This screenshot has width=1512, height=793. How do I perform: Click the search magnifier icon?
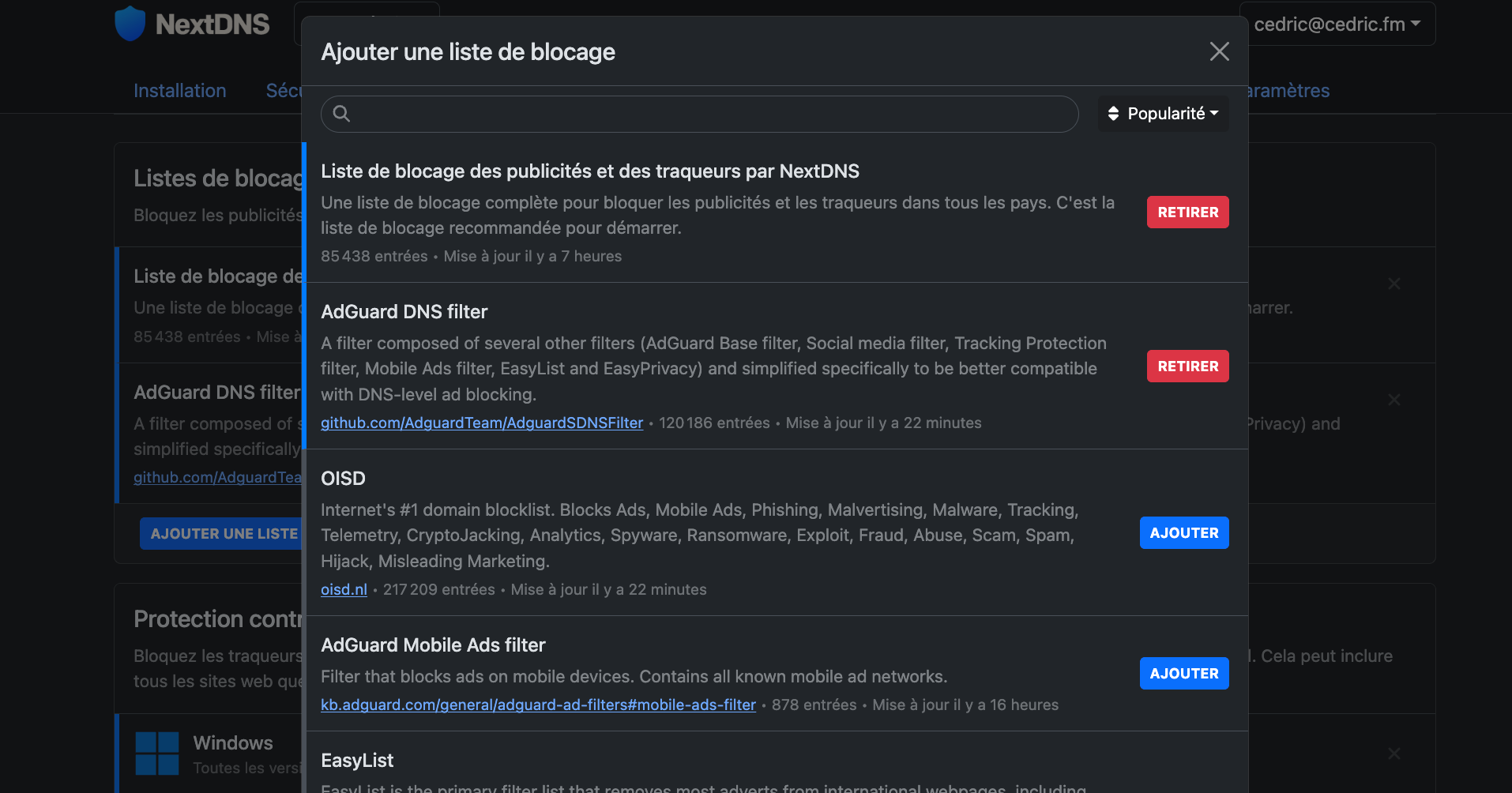(341, 114)
